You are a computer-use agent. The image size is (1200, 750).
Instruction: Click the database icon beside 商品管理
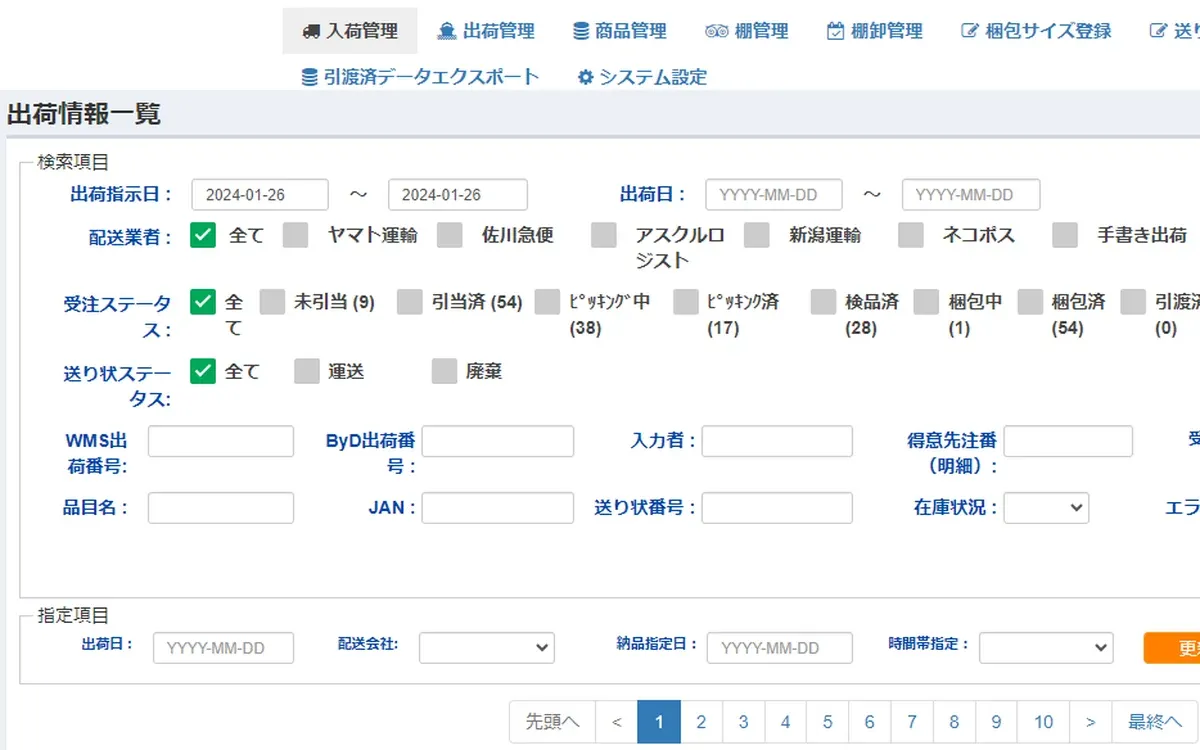(x=581, y=32)
